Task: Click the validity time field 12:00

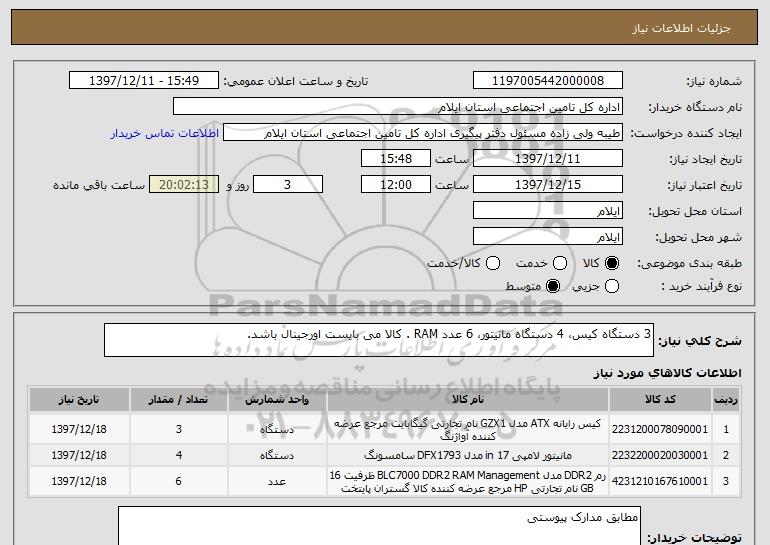Action: (396, 185)
